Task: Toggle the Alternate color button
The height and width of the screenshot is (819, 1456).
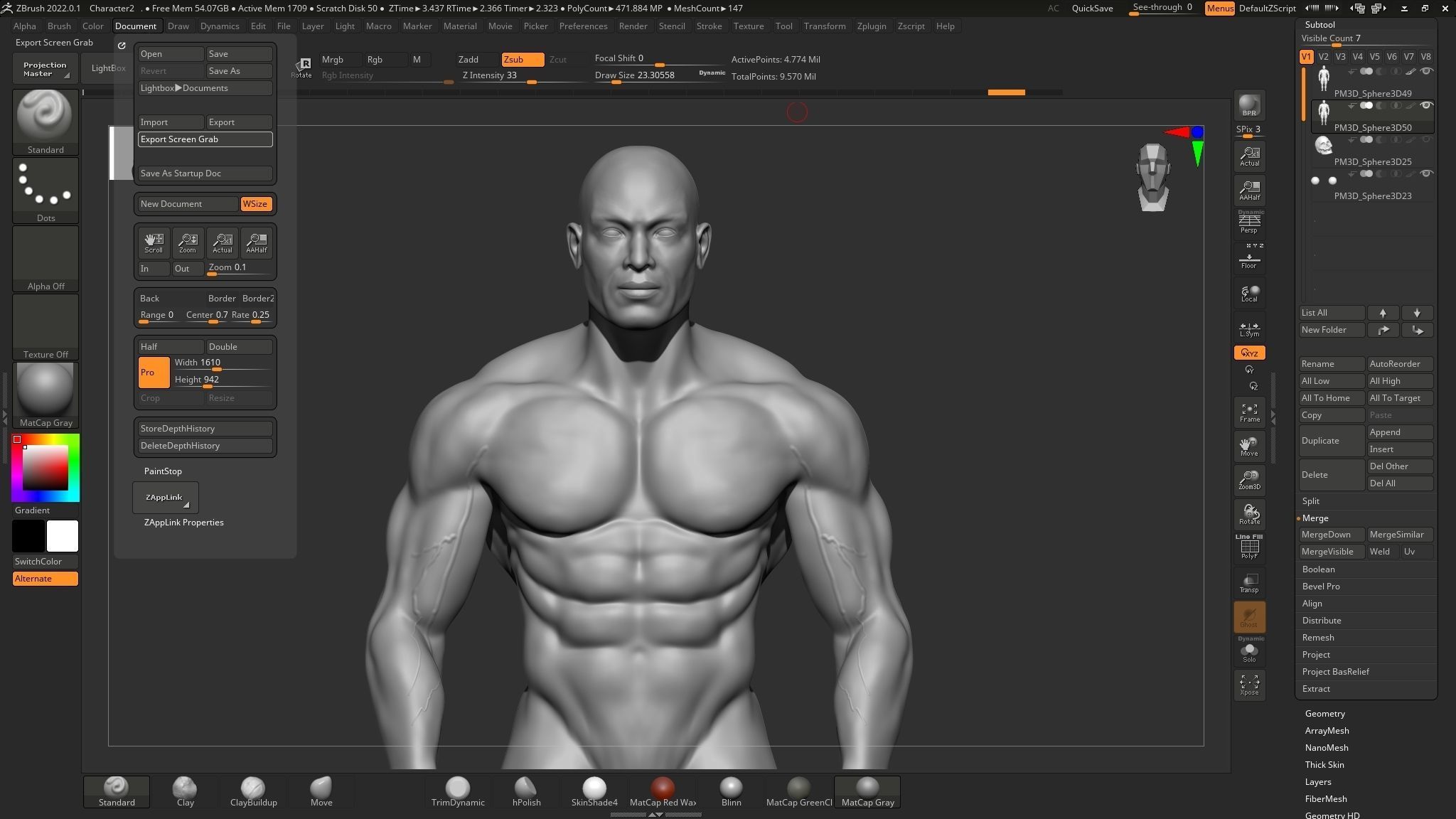Action: tap(45, 579)
